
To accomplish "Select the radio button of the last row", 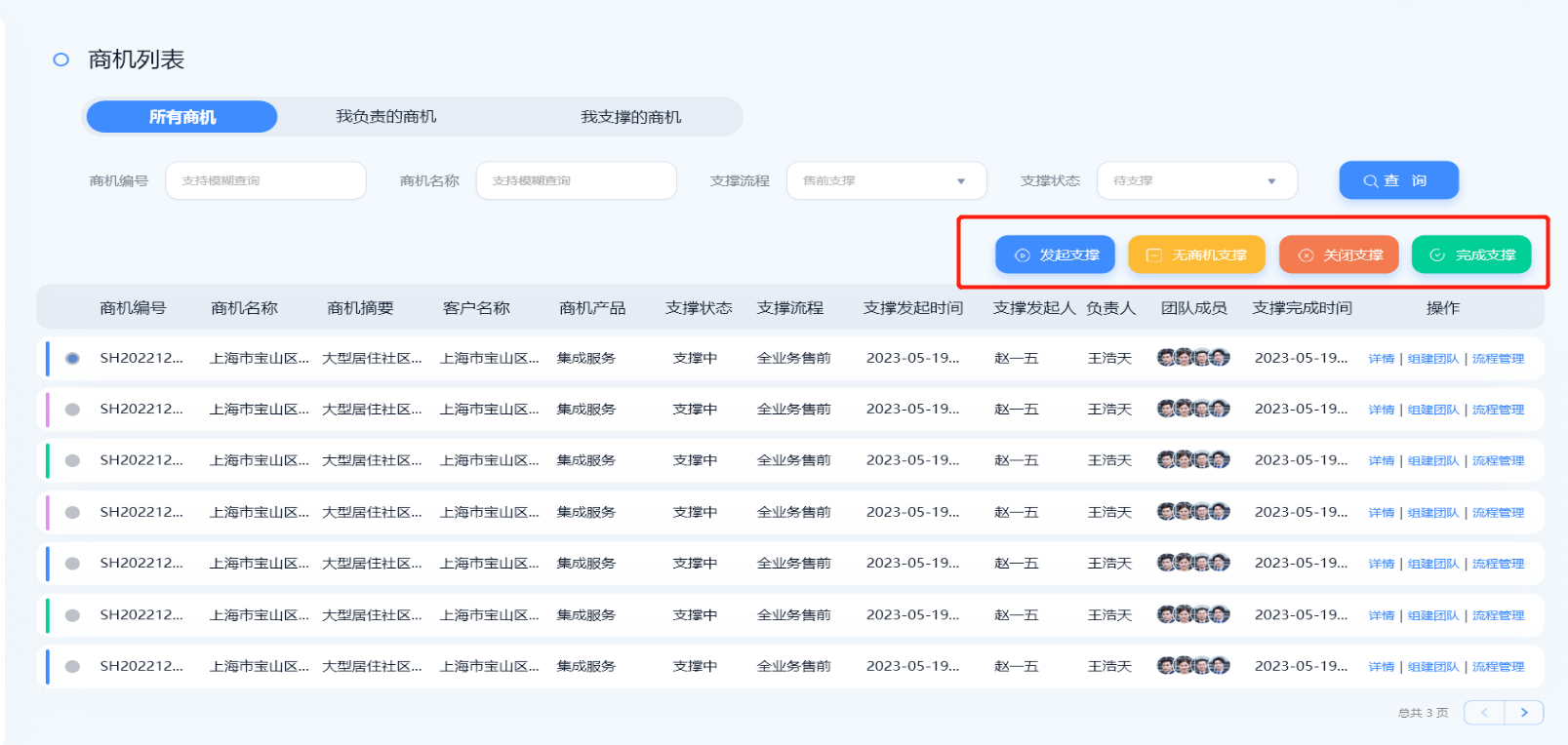I will (72, 667).
